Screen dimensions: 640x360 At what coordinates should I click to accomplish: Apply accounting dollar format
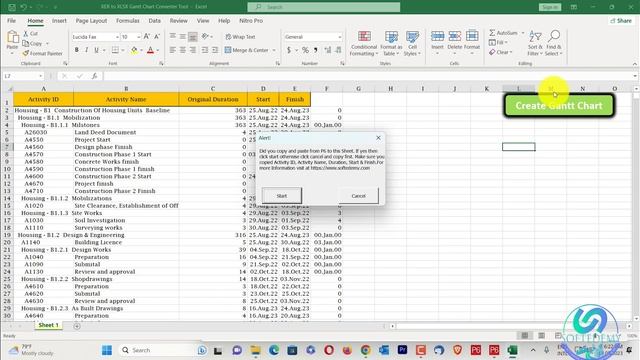(x=289, y=50)
